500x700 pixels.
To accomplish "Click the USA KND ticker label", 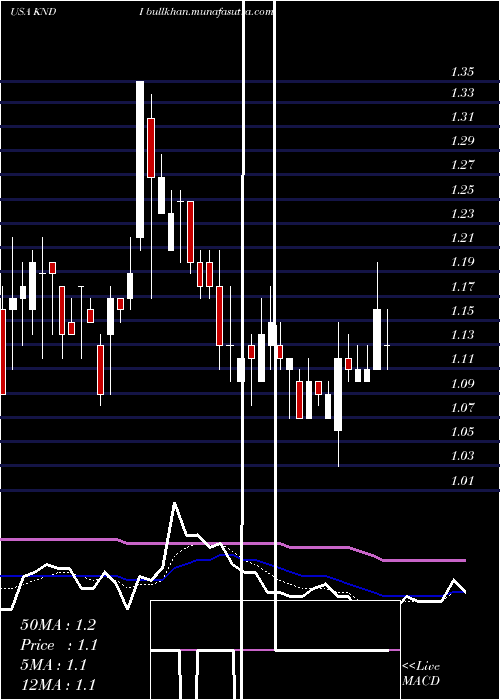I will (x=33, y=12).
